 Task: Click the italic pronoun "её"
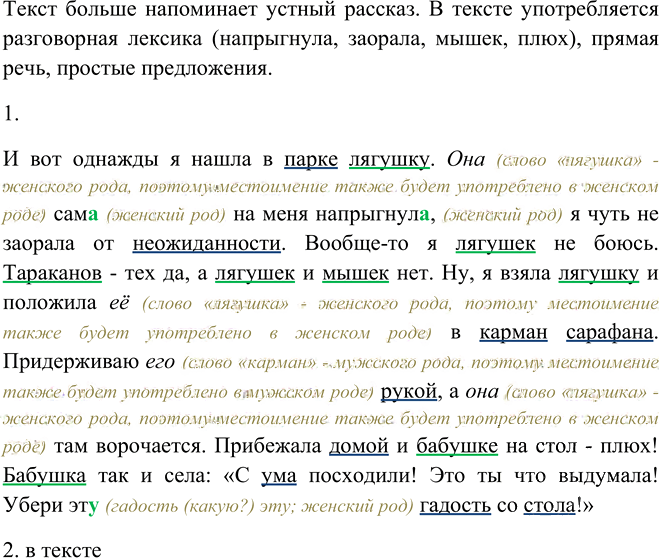coord(119,303)
